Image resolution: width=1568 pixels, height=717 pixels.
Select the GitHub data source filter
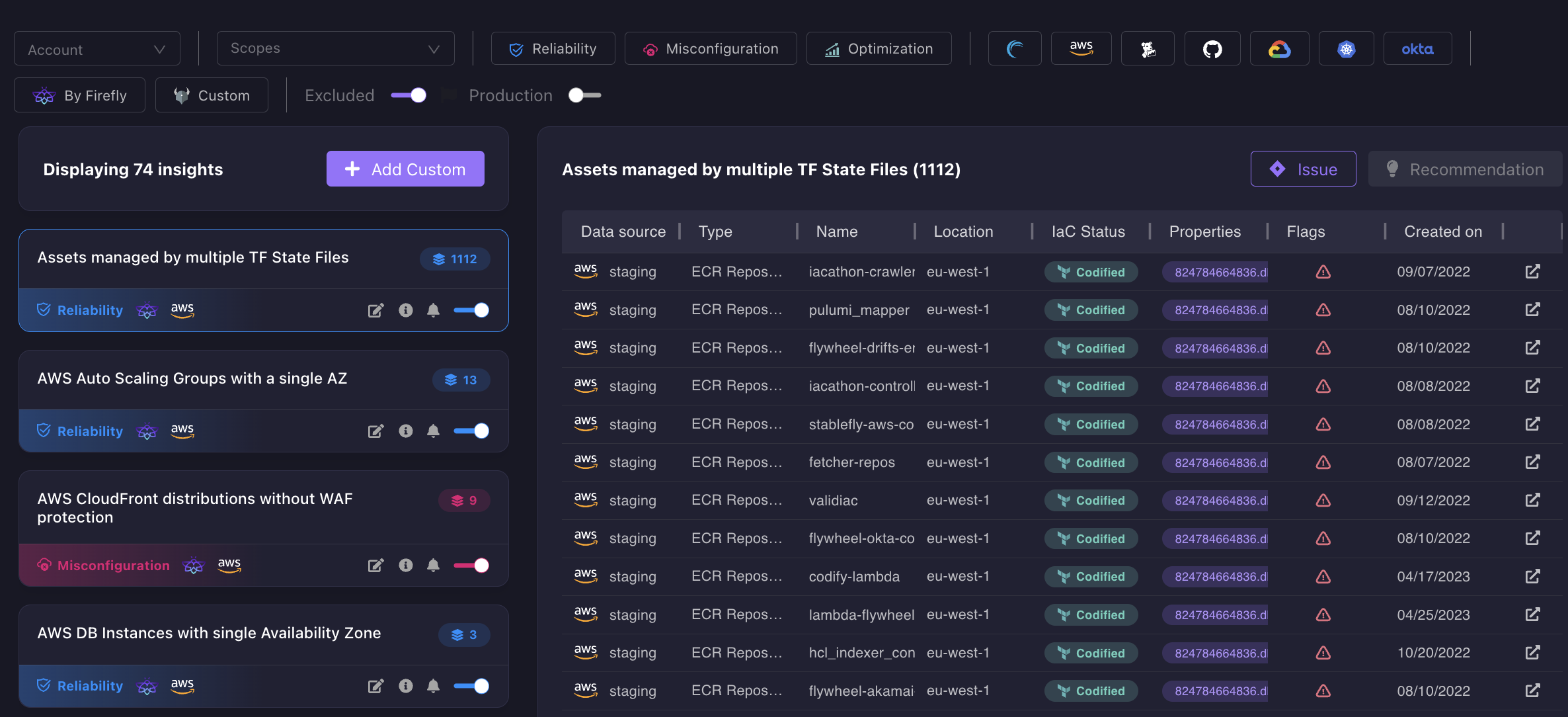pyautogui.click(x=1213, y=48)
